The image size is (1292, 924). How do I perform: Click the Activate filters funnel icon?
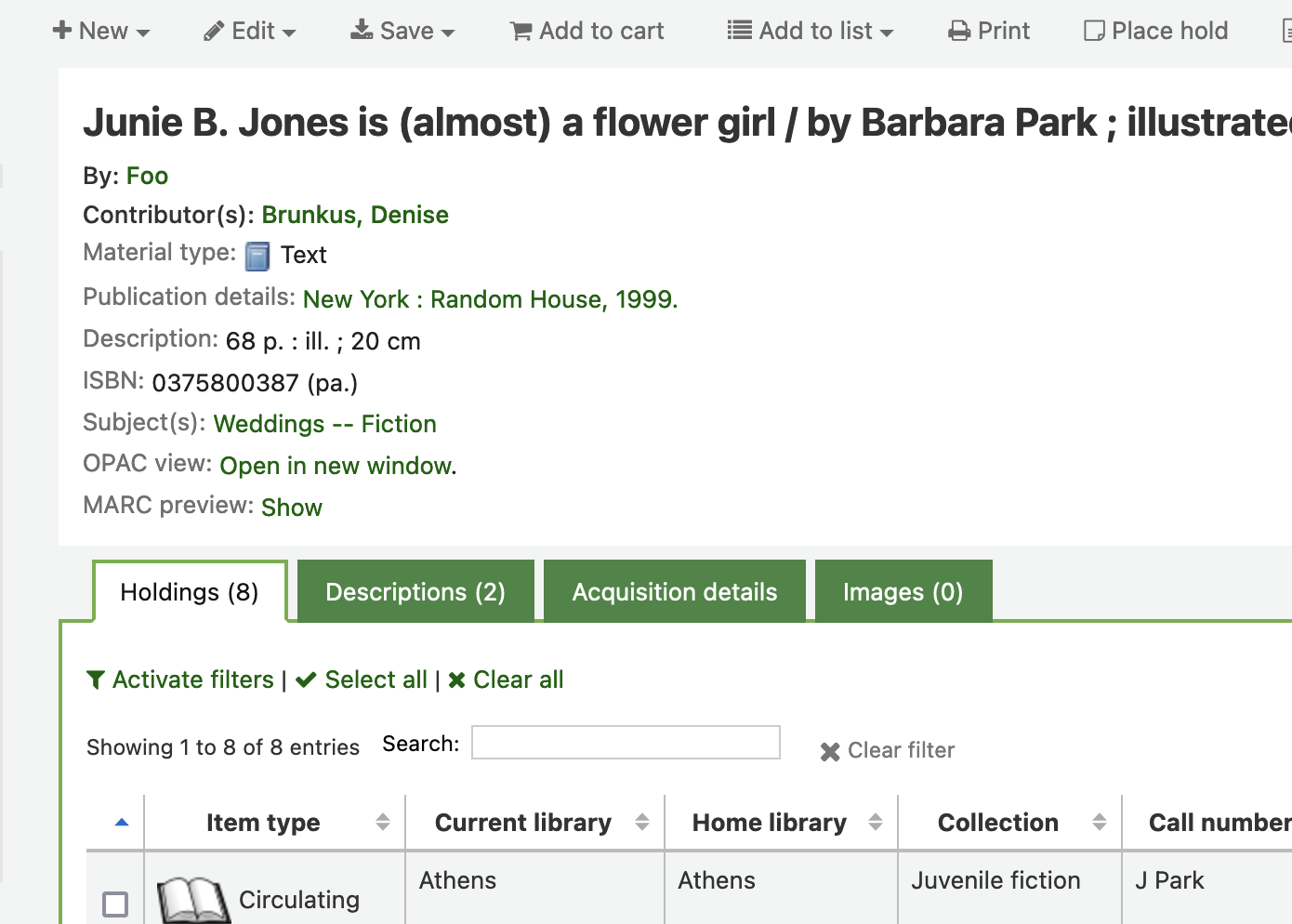click(95, 680)
